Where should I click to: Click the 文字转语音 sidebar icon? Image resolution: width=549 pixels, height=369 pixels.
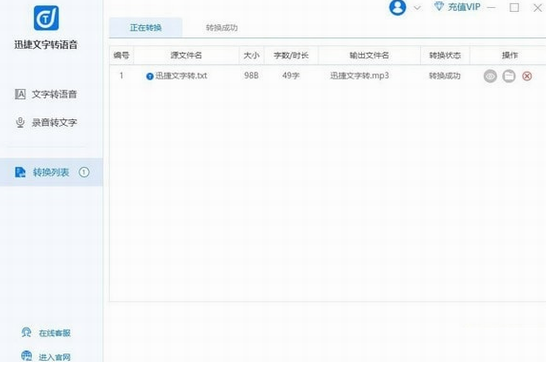coord(20,94)
